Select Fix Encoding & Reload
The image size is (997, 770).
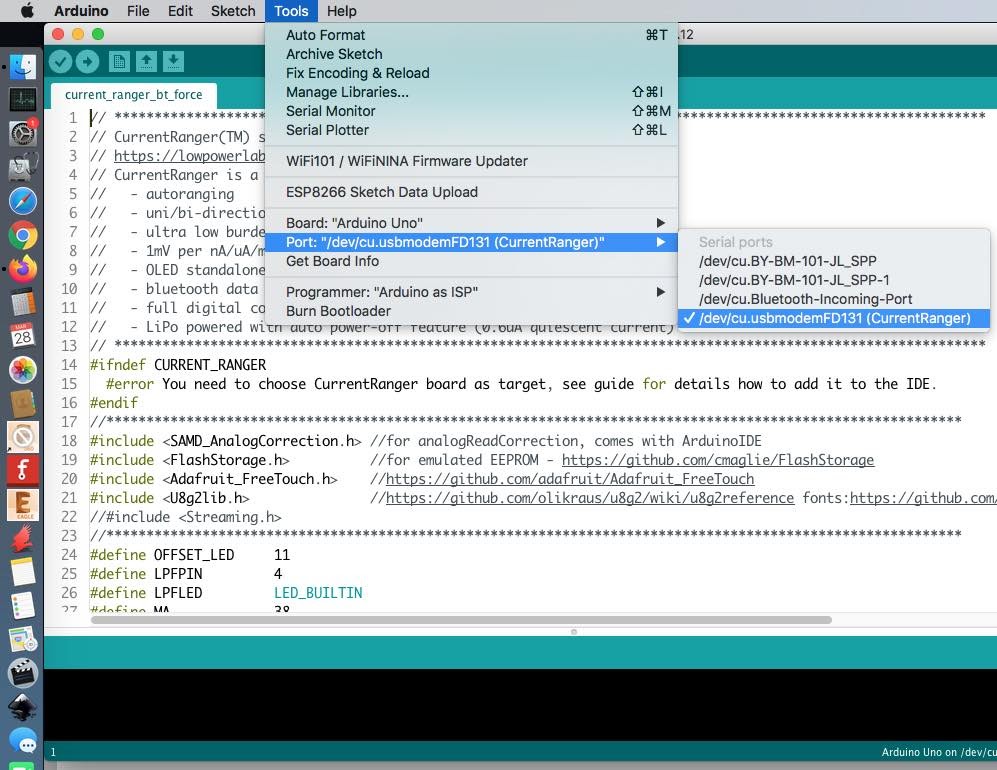pyautogui.click(x=471, y=73)
